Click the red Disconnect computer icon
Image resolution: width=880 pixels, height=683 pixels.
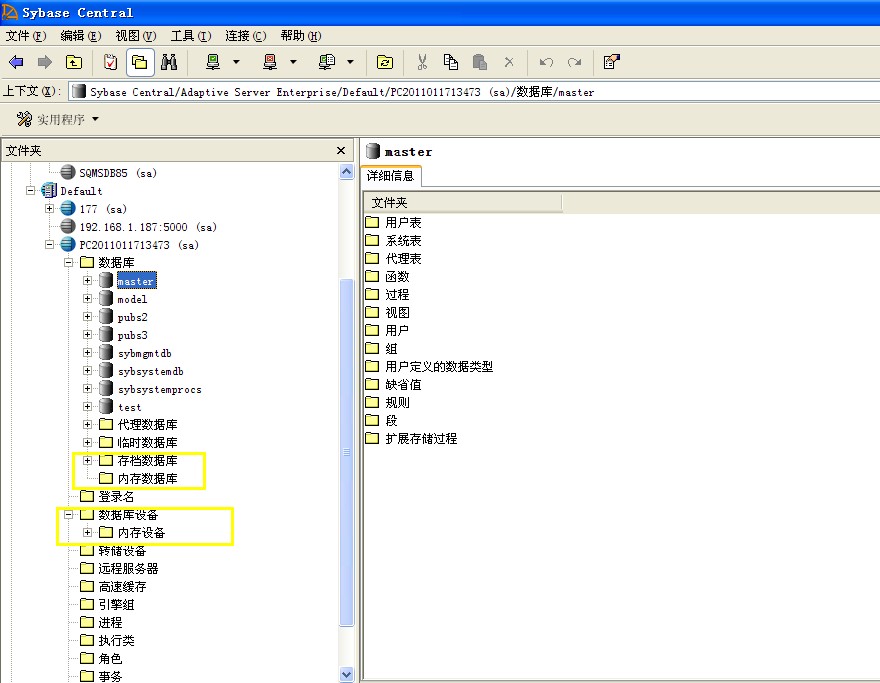click(270, 62)
